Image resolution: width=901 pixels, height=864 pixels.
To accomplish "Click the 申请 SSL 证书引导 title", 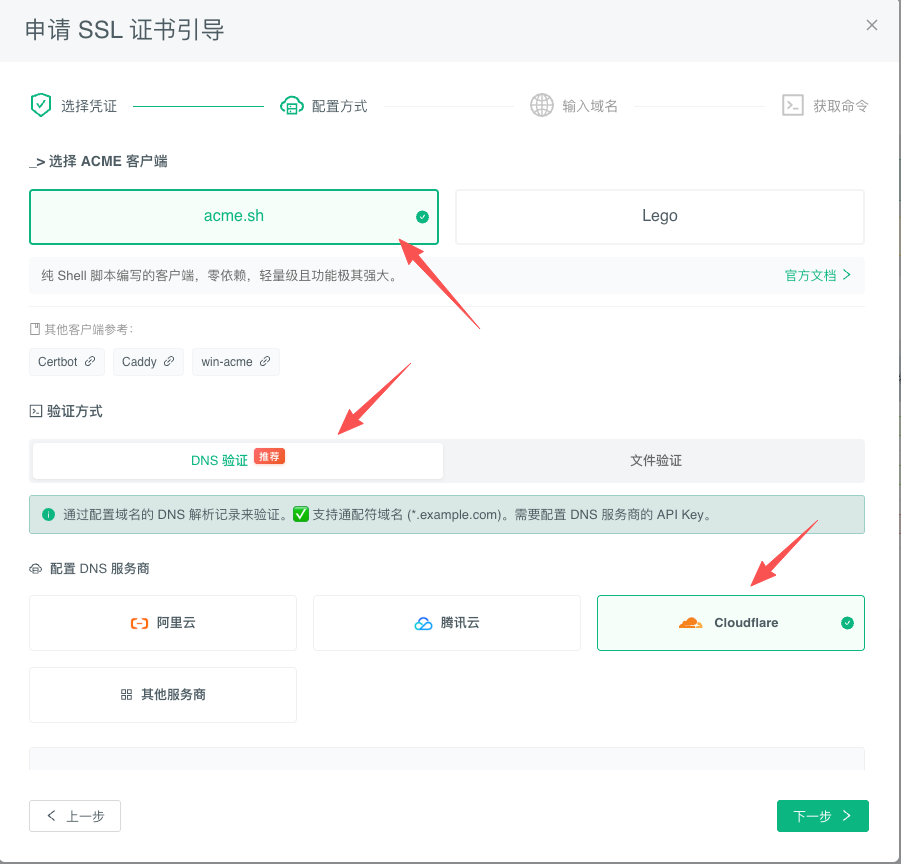I will (x=125, y=30).
